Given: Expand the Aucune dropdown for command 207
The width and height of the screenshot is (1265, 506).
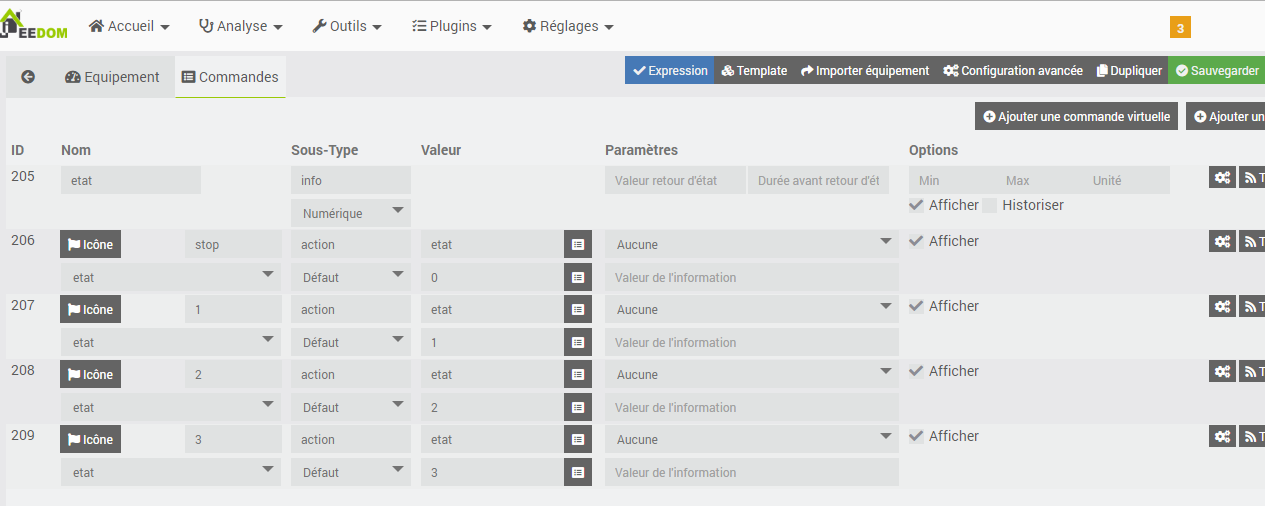Looking at the screenshot, I should tap(751, 309).
